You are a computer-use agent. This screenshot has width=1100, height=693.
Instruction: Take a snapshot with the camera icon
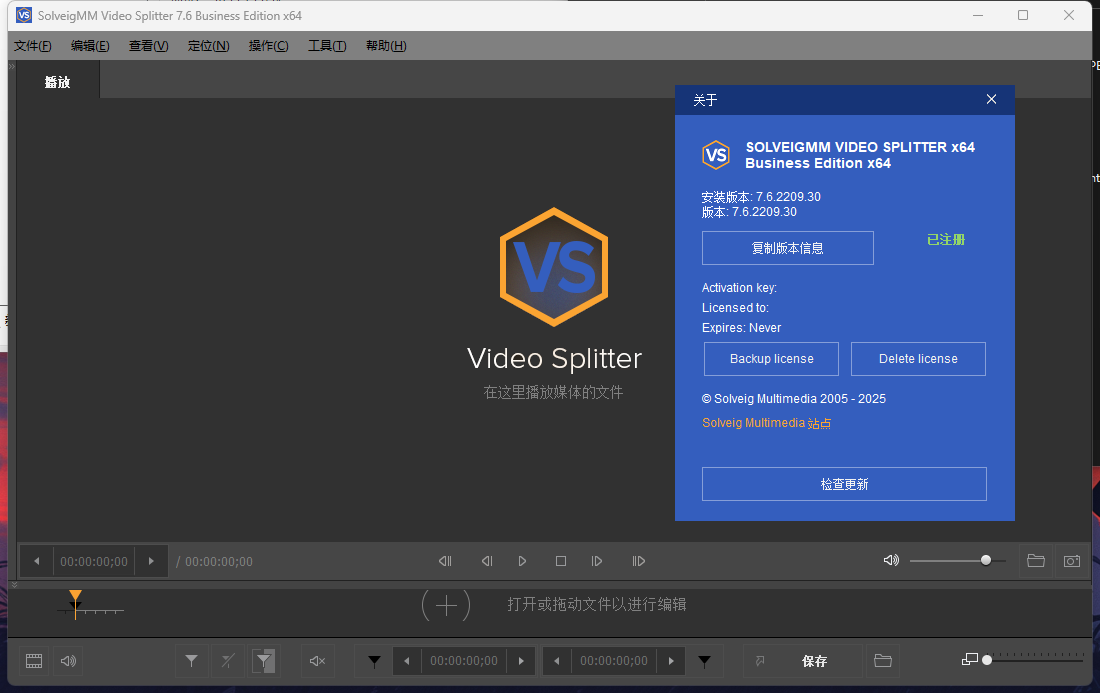pyautogui.click(x=1071, y=560)
